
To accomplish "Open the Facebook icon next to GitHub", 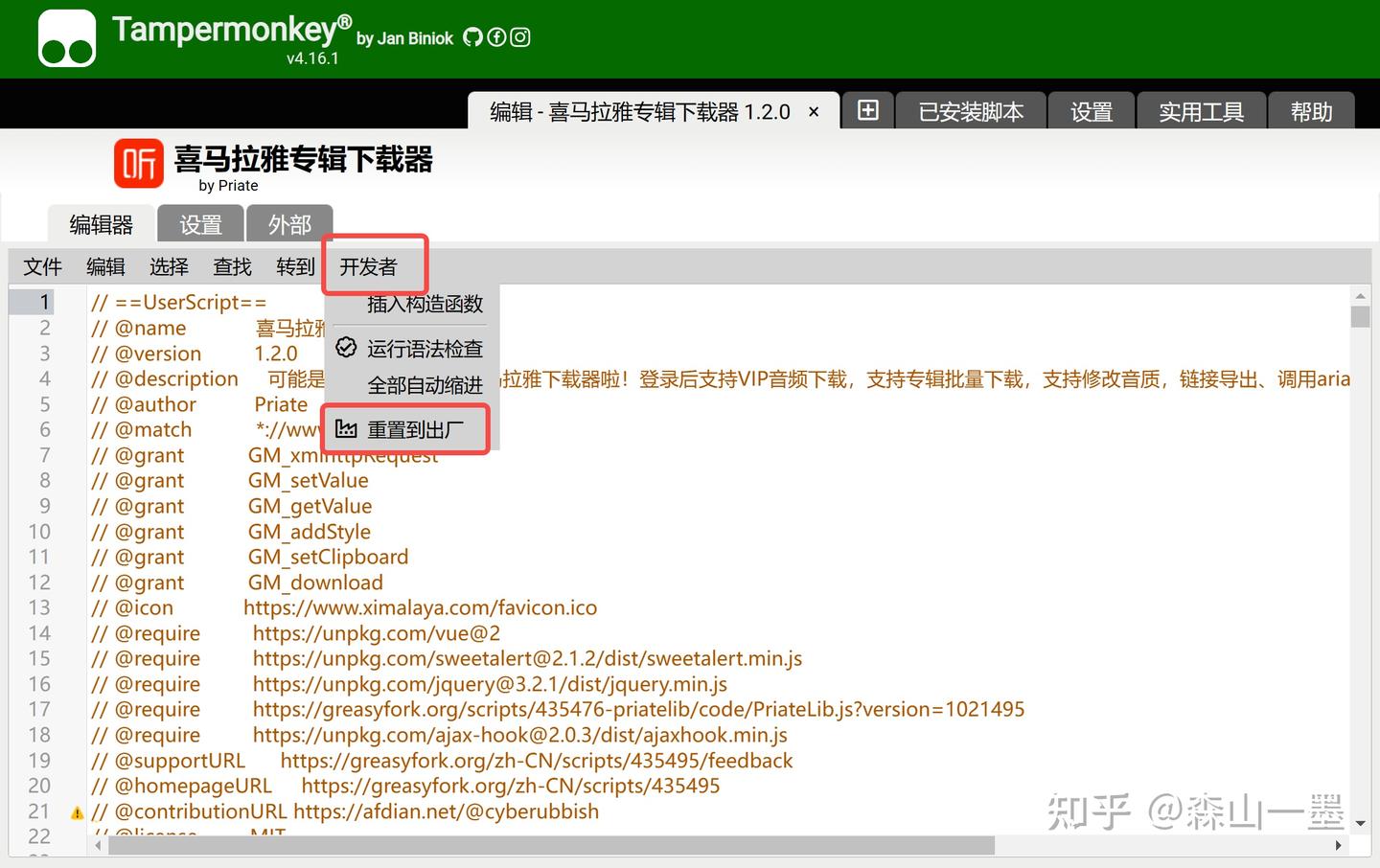I will pyautogui.click(x=496, y=37).
